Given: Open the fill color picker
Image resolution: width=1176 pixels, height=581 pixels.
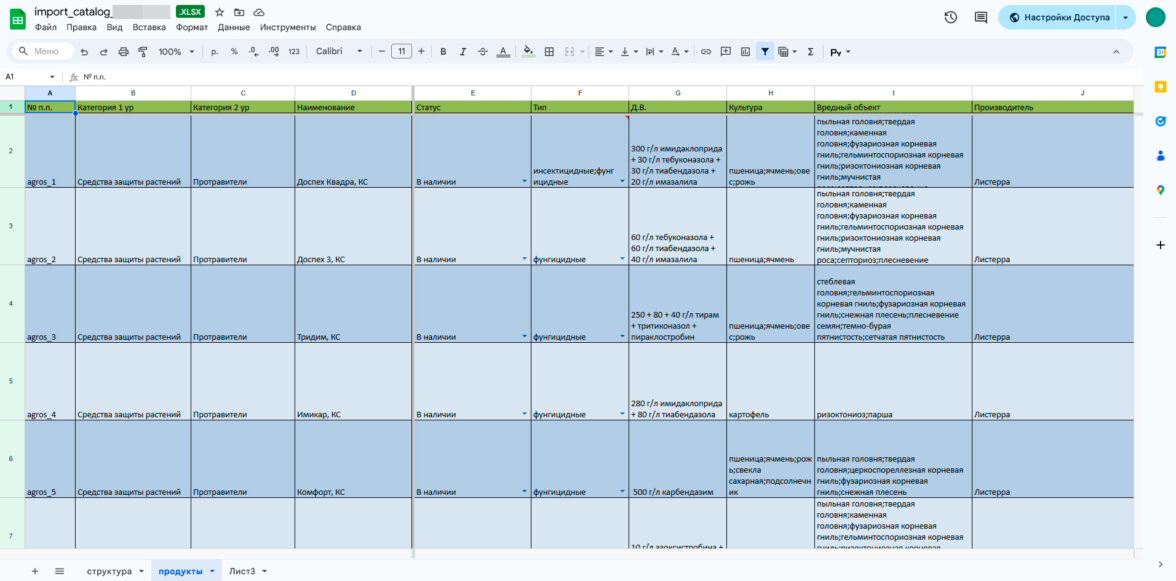Looking at the screenshot, I should click(528, 51).
